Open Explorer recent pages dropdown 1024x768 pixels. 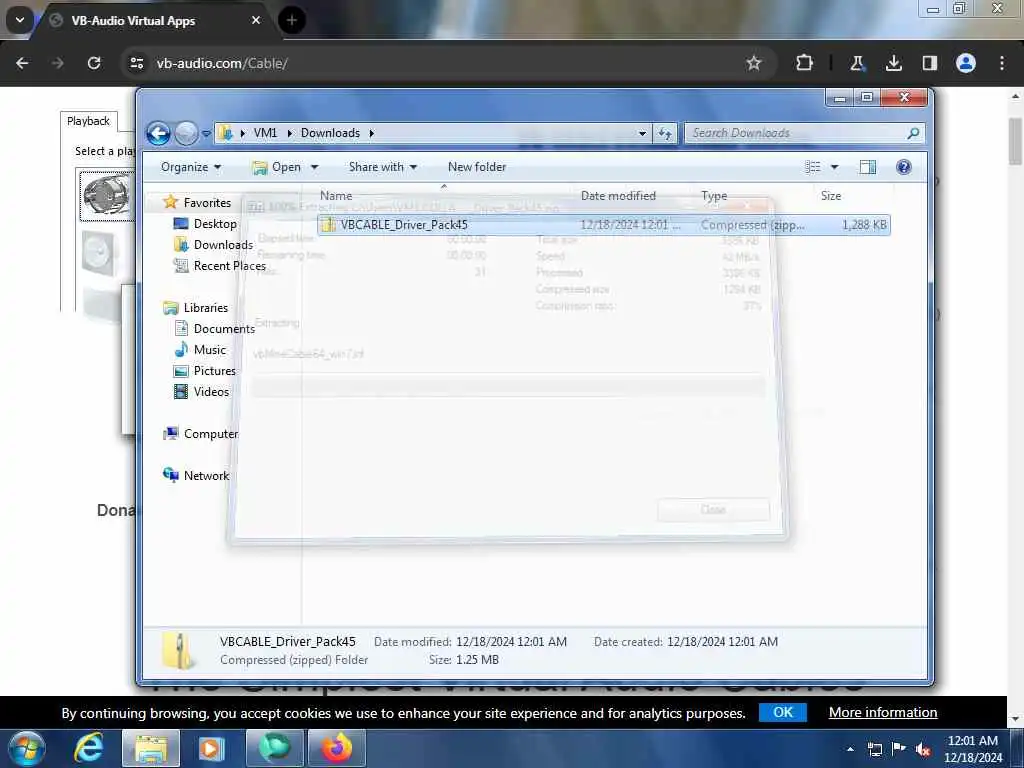coord(206,134)
